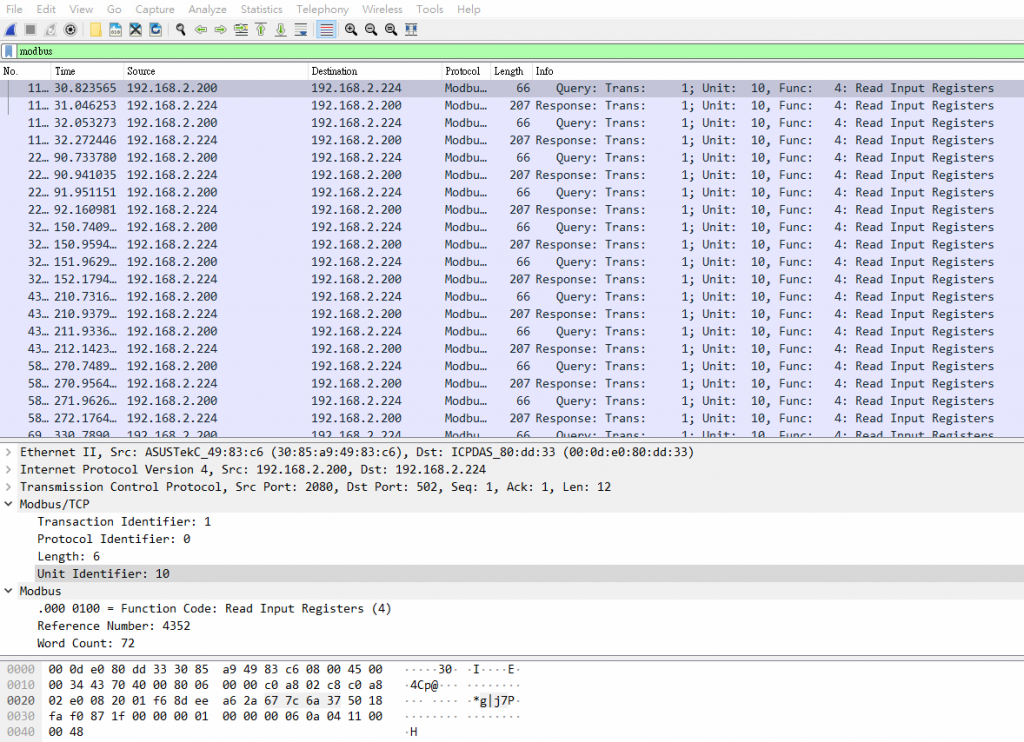Zoom in on the packet list text
Screen dimensions: 1024x742
(x=351, y=29)
